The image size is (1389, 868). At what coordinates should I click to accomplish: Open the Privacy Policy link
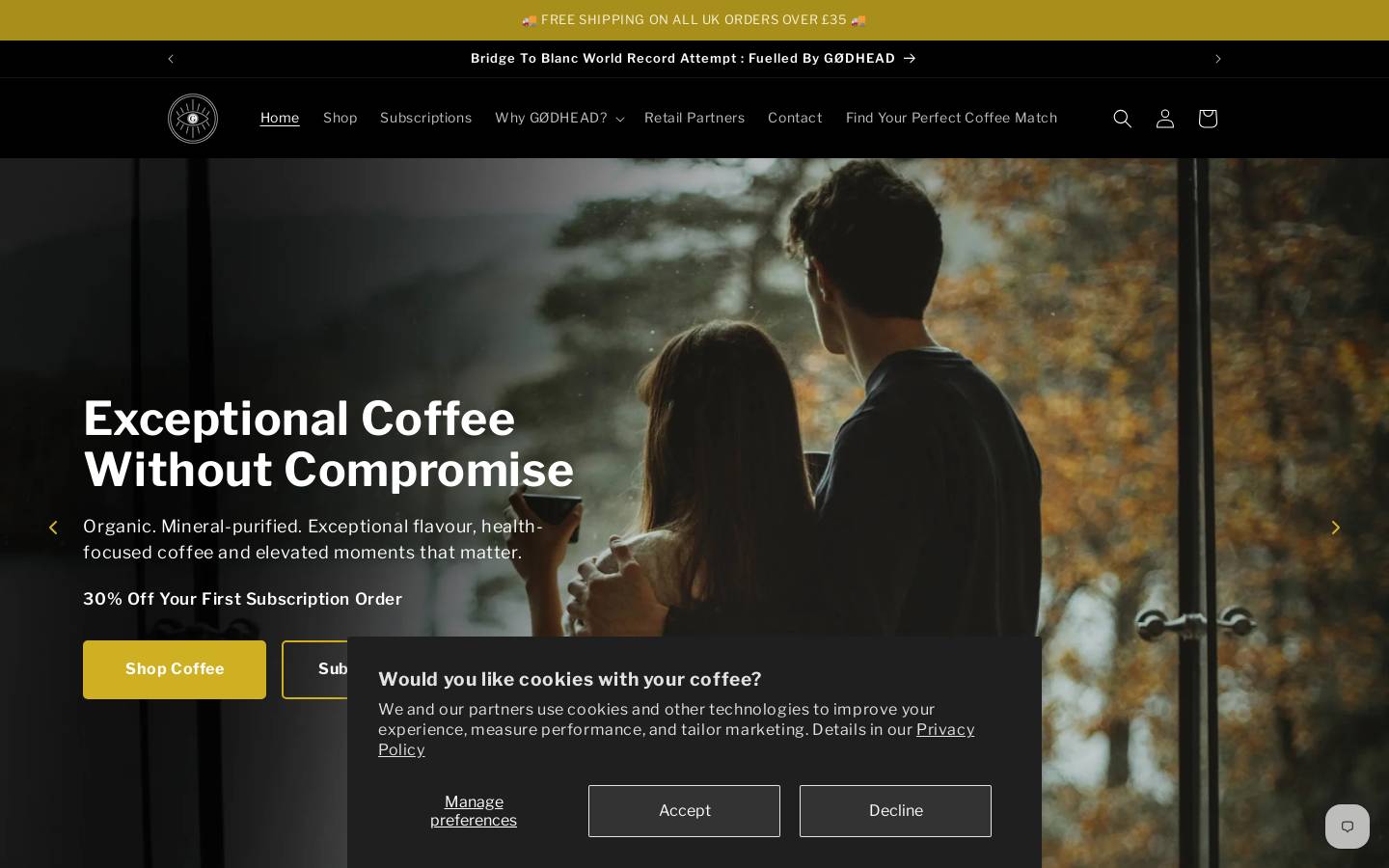coord(945,730)
